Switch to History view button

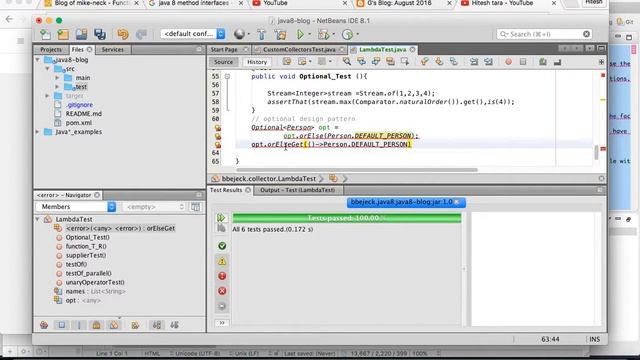tap(257, 62)
